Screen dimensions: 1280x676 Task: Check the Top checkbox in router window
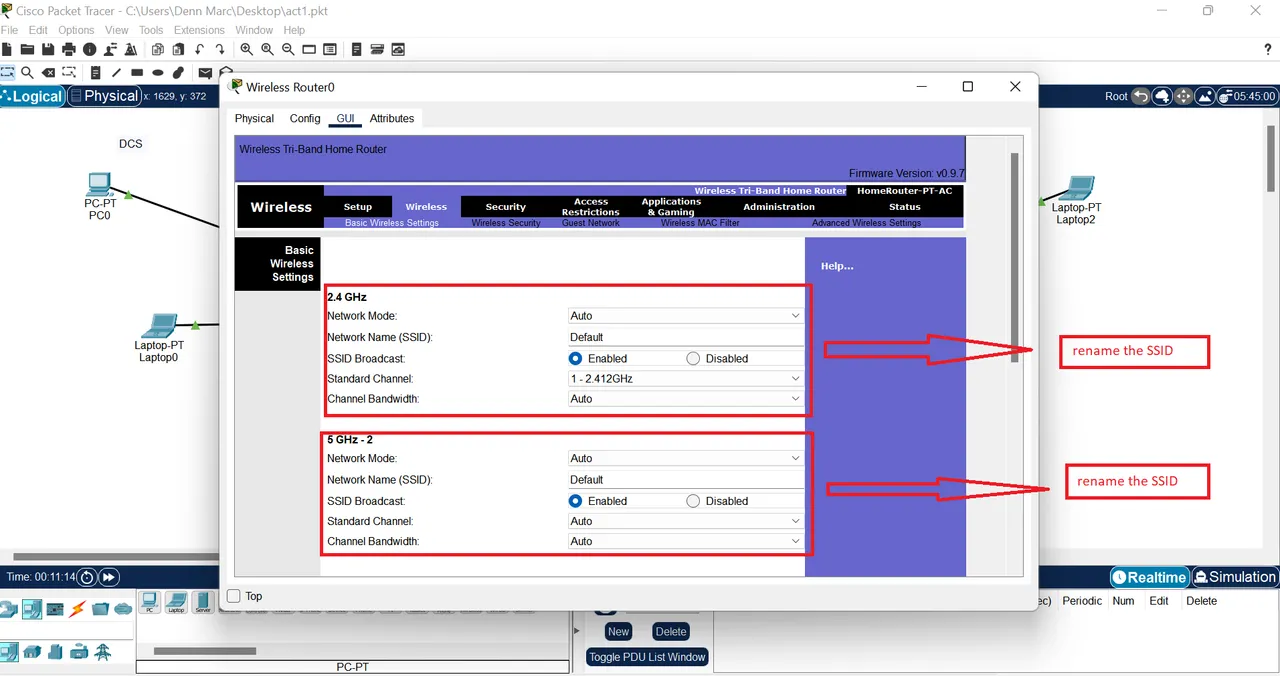(x=234, y=596)
